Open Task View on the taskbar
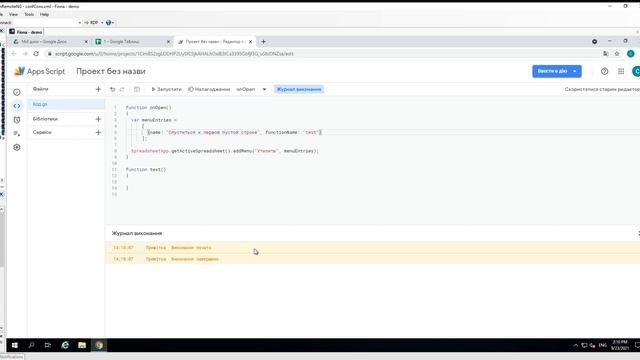640x360 pixels. 48,345
